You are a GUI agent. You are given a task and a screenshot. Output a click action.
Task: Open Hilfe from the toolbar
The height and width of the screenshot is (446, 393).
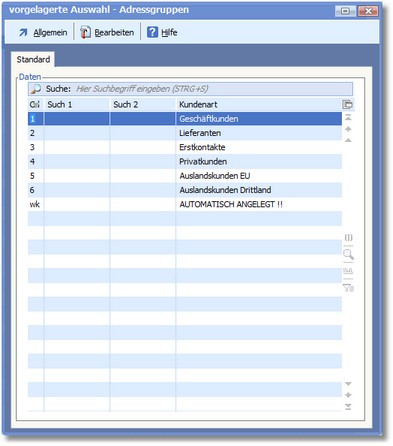point(169,33)
